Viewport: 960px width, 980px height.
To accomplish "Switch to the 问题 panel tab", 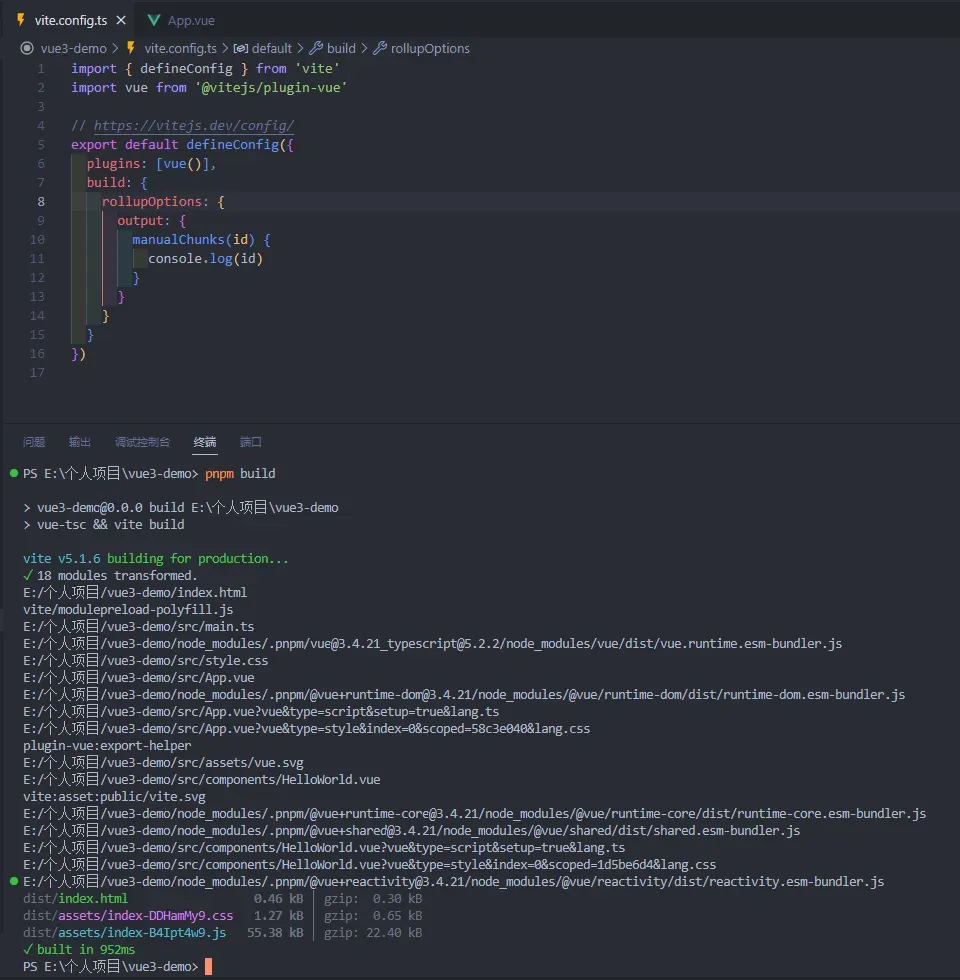I will (x=34, y=442).
